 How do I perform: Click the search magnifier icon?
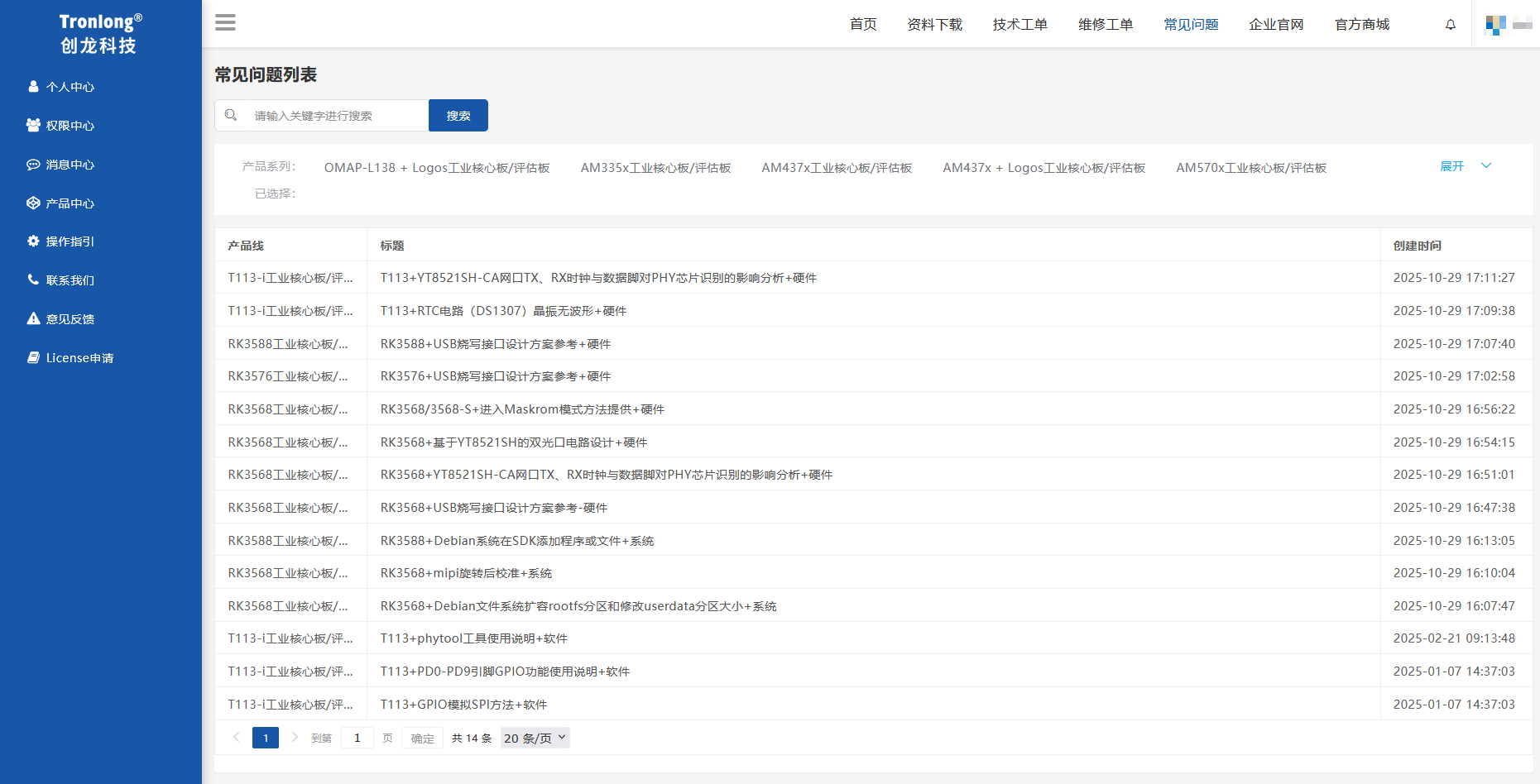[231, 115]
